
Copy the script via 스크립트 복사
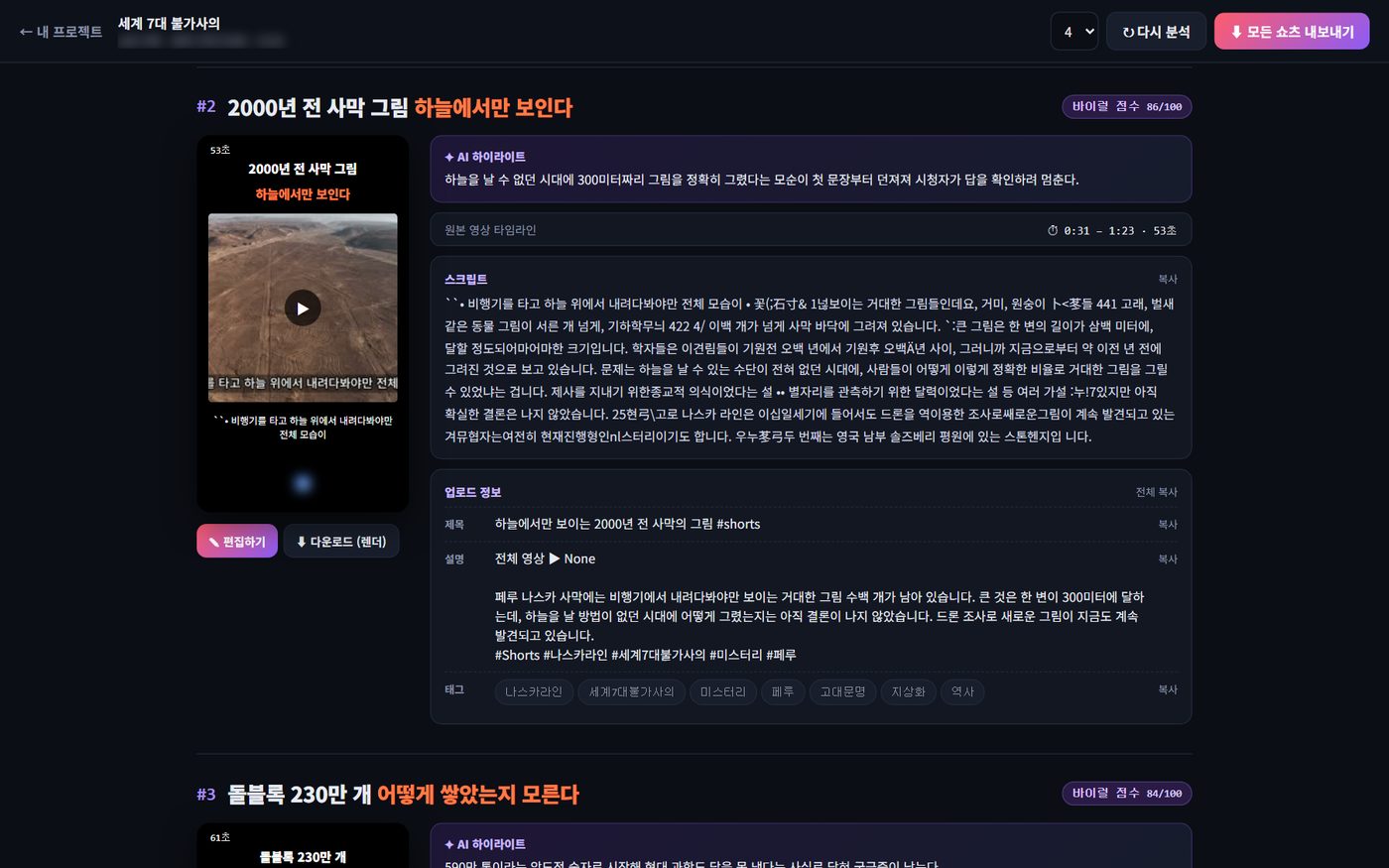coord(1168,280)
